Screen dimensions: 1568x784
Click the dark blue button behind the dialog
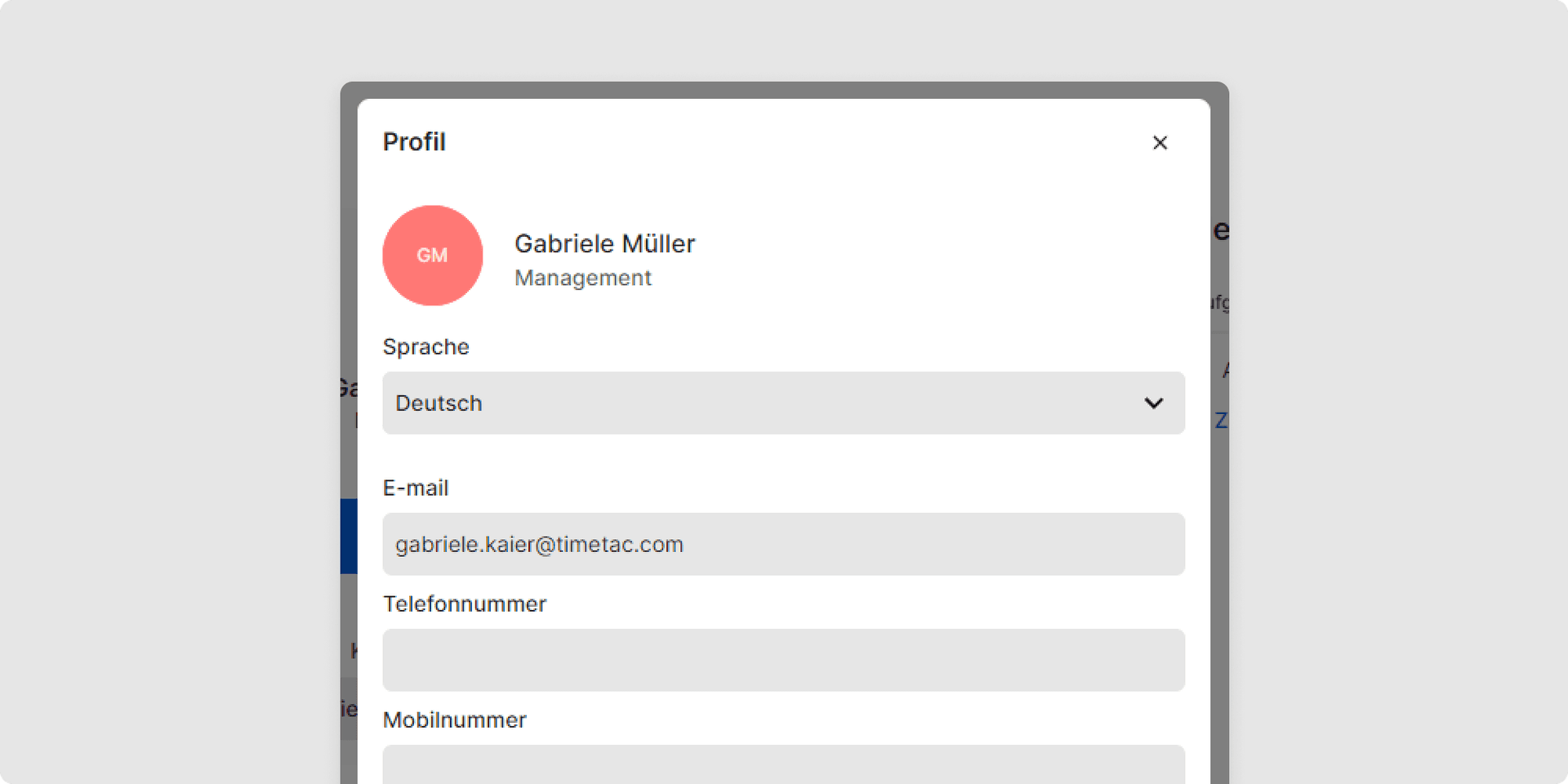click(350, 536)
